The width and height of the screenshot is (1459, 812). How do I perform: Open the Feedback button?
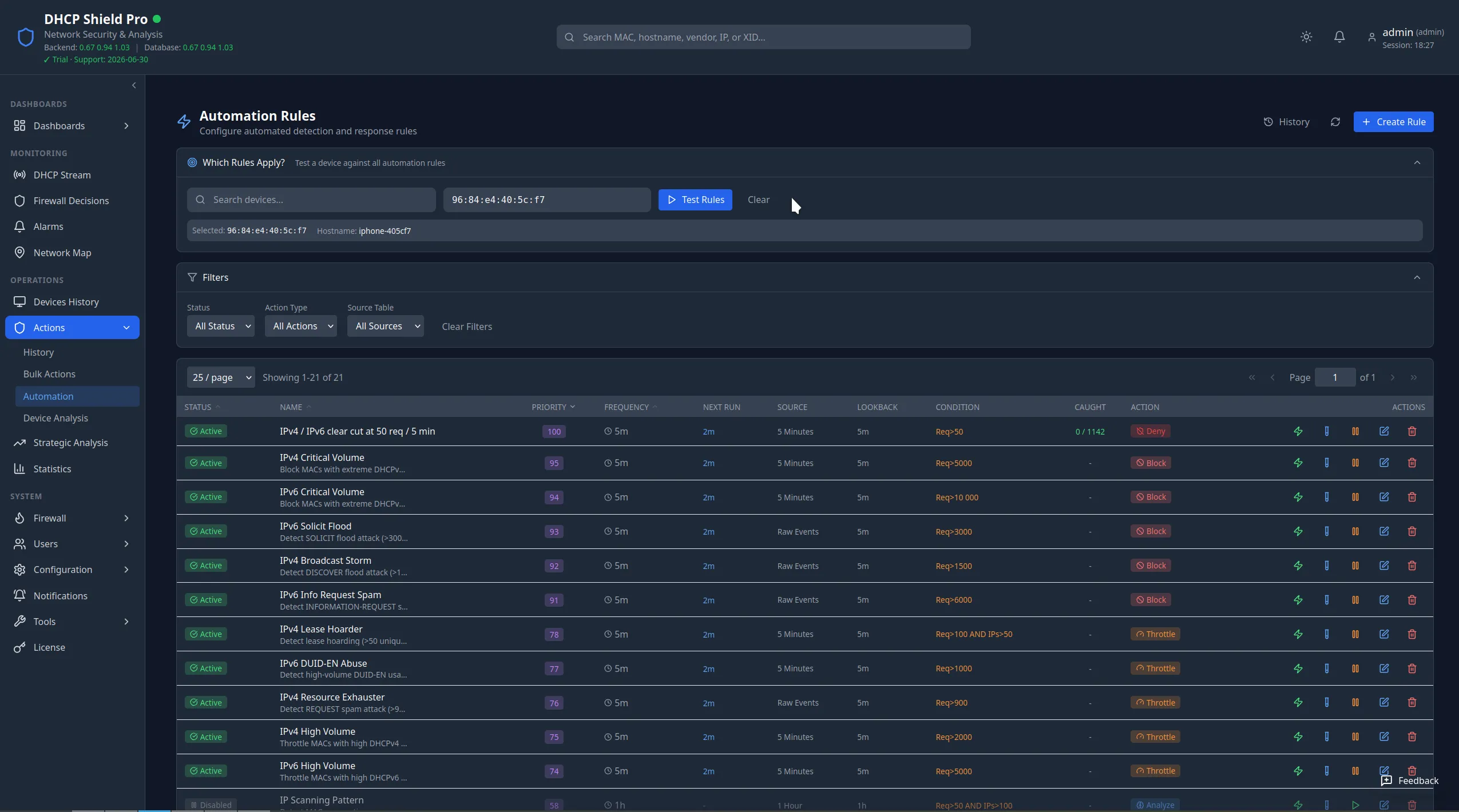pyautogui.click(x=1410, y=781)
